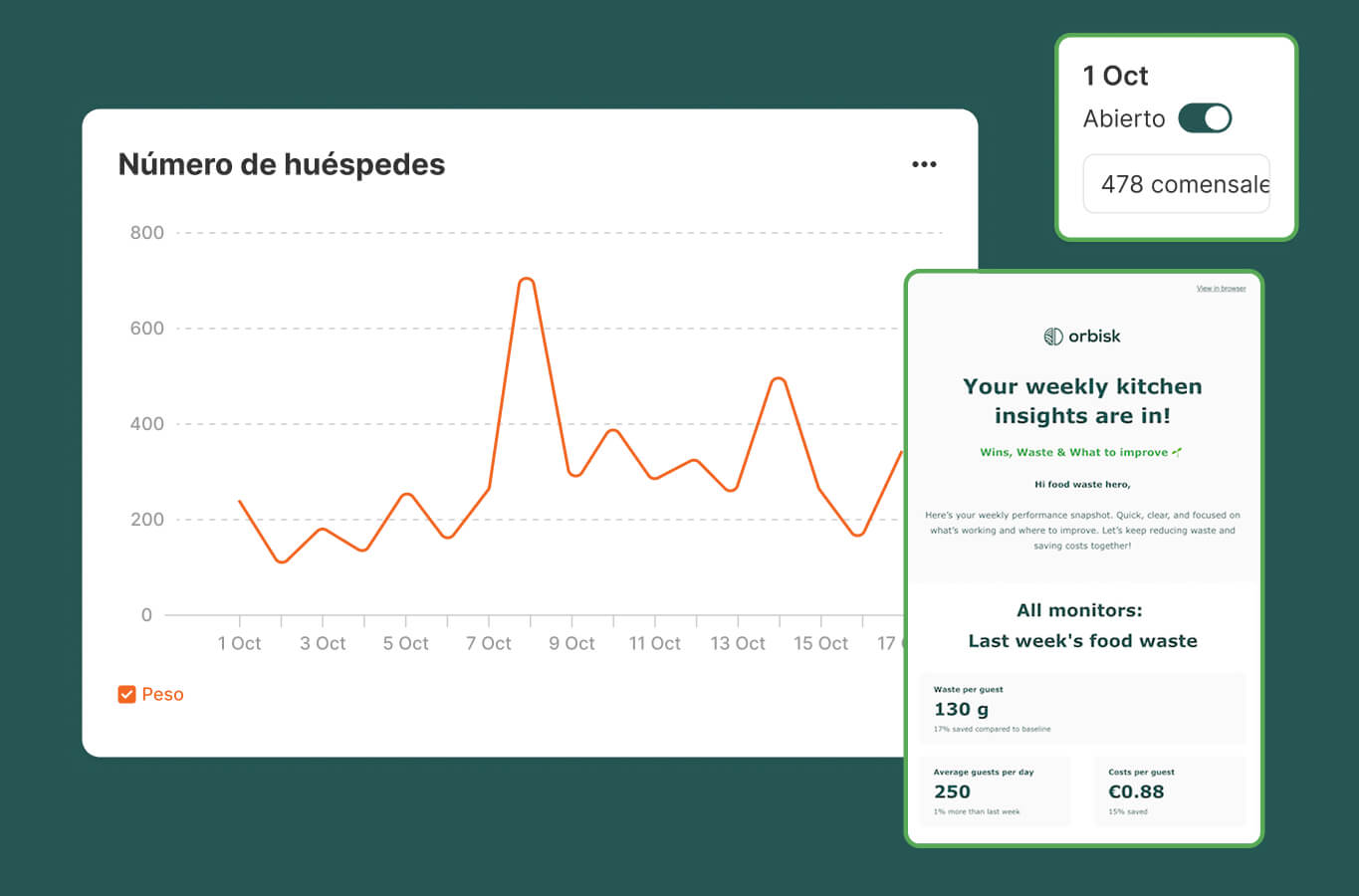Click the All monitors heading
This screenshot has width=1359, height=896.
click(x=1079, y=610)
